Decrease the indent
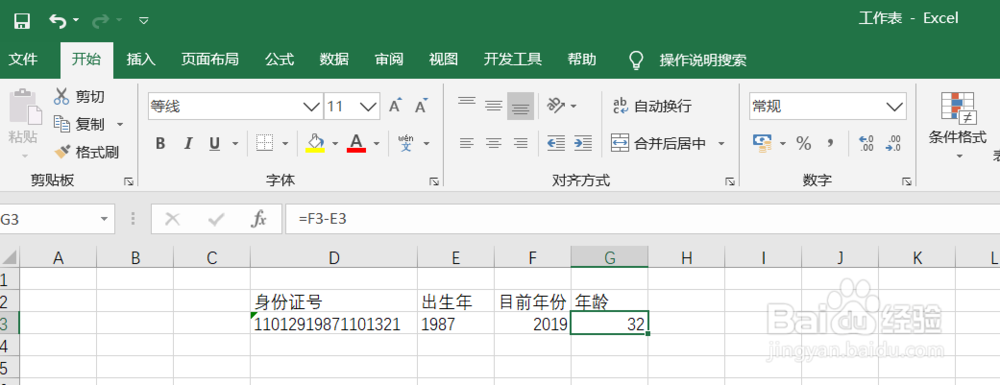The image size is (1000, 385). [x=556, y=143]
